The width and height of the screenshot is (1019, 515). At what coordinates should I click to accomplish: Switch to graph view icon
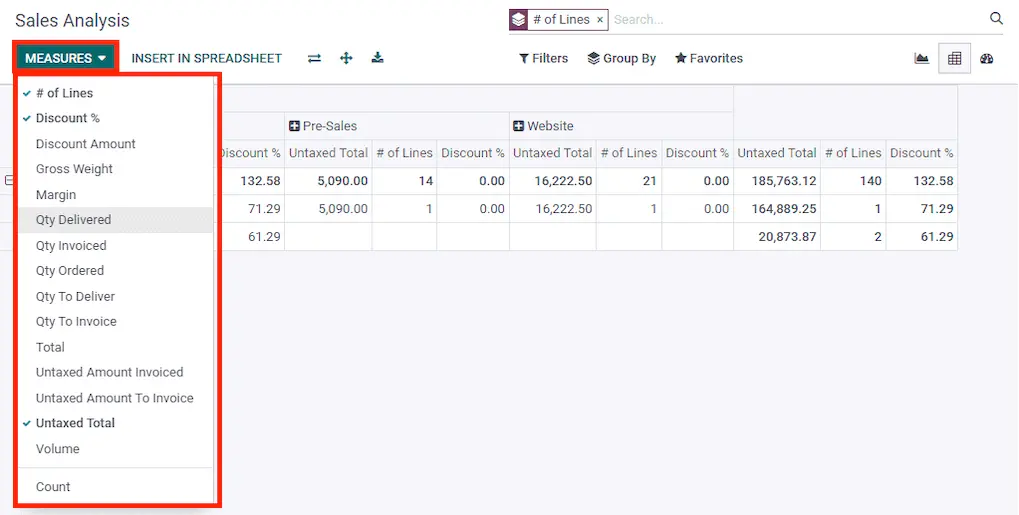(x=921, y=58)
